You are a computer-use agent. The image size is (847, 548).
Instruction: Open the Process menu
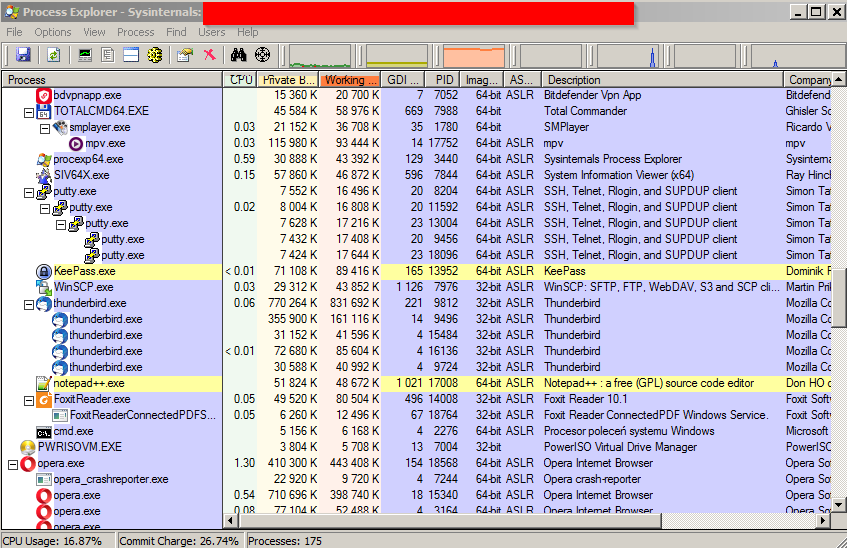(136, 32)
